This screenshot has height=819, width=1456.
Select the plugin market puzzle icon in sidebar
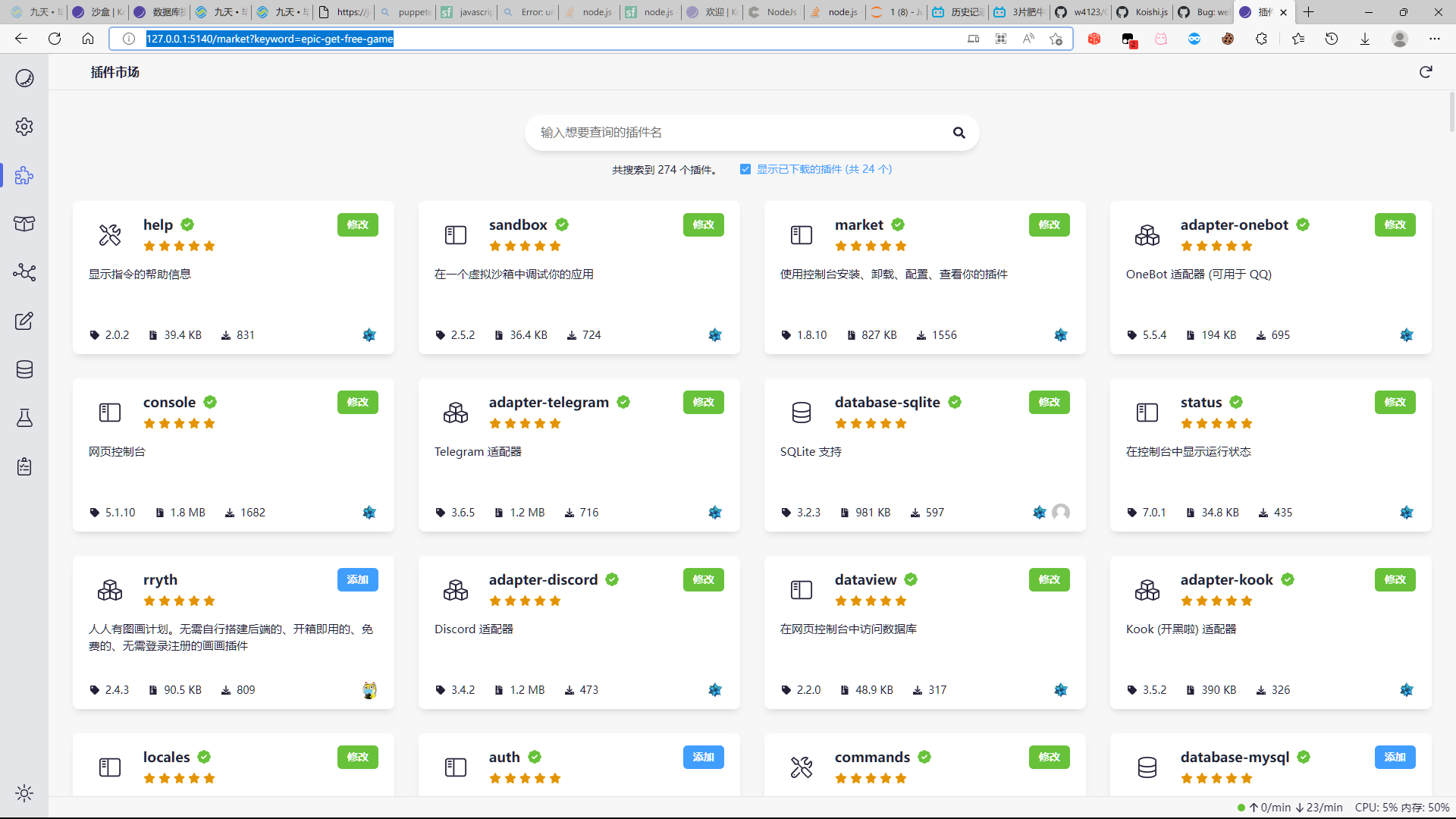pyautogui.click(x=24, y=175)
